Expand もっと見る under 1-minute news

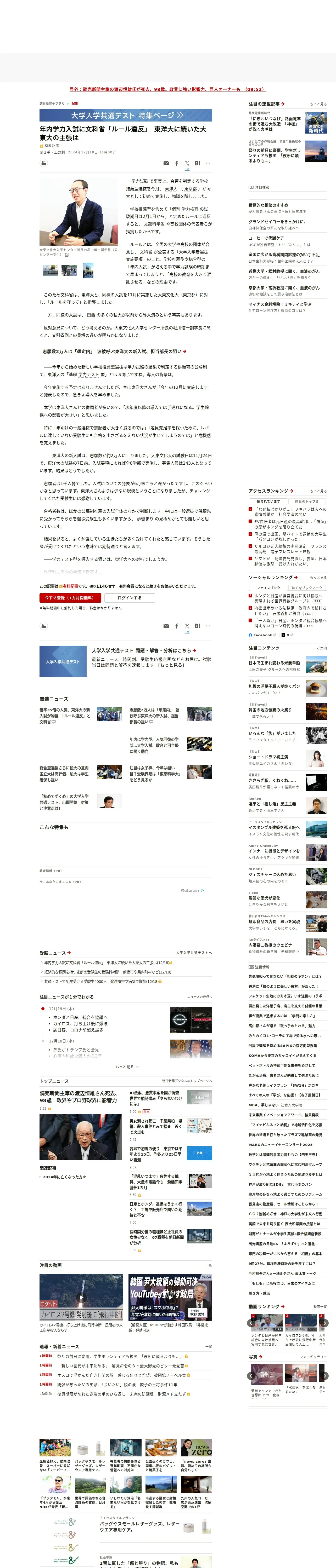127,1067
